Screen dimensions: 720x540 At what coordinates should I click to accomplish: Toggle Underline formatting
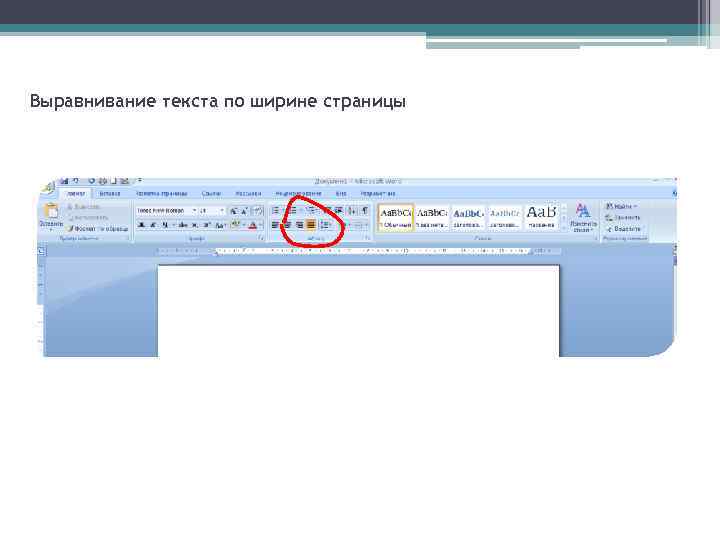[164, 225]
